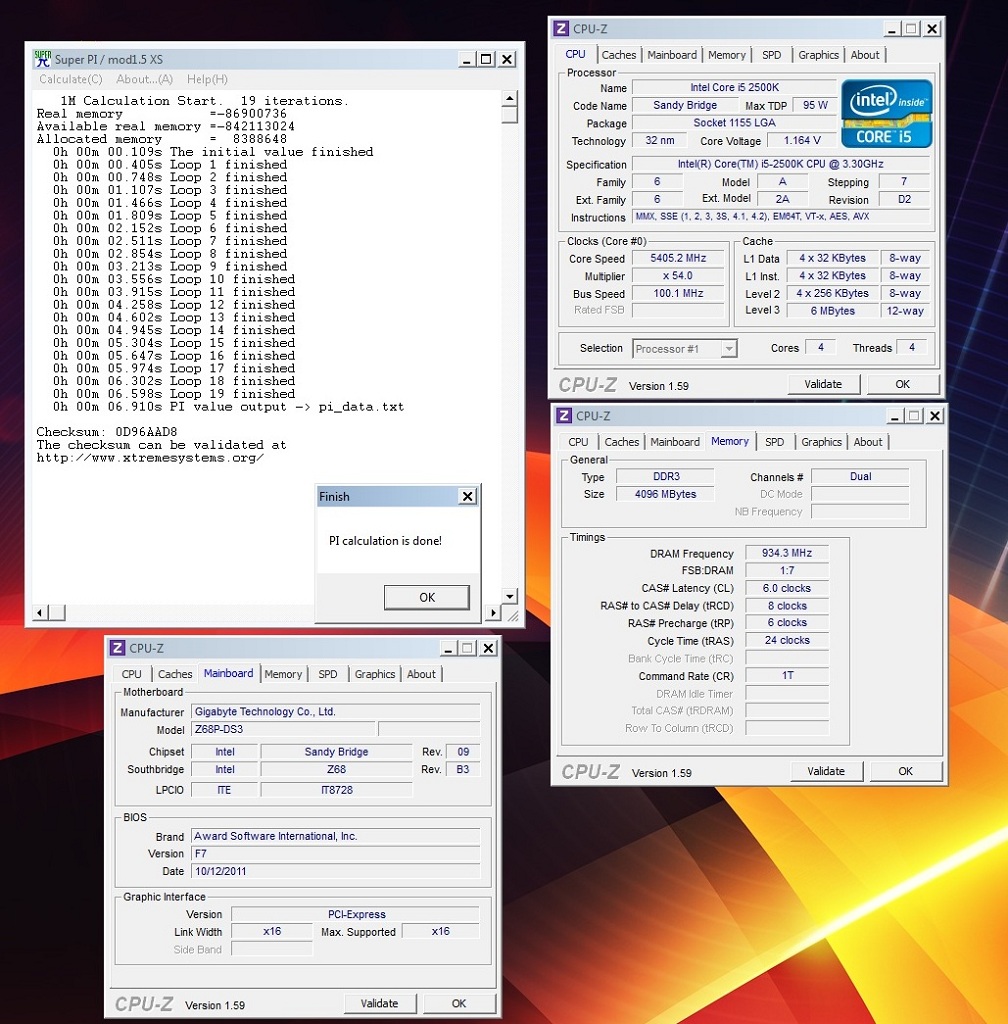Click the DRAM Frequency value '934.3 MHz'
This screenshot has height=1024, width=1008.
787,553
